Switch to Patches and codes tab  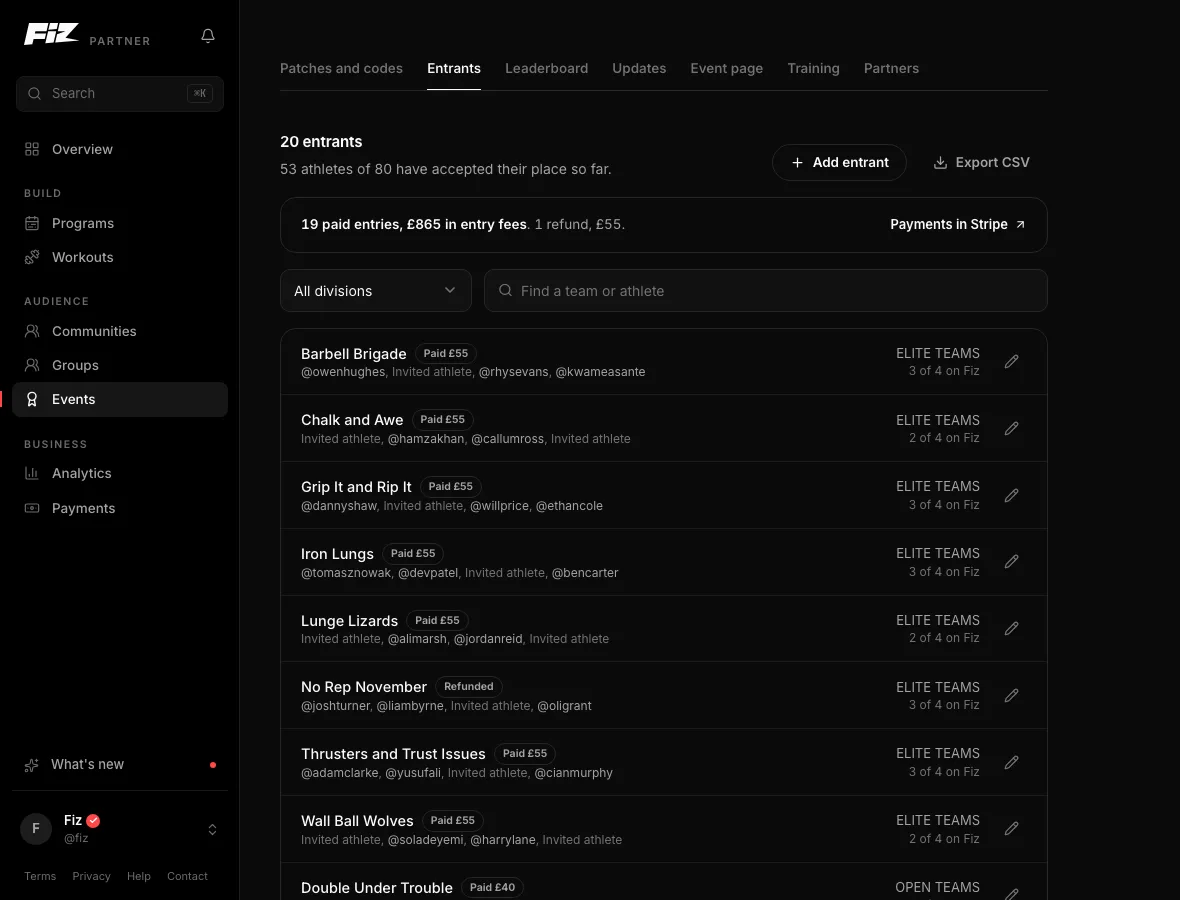pos(341,68)
